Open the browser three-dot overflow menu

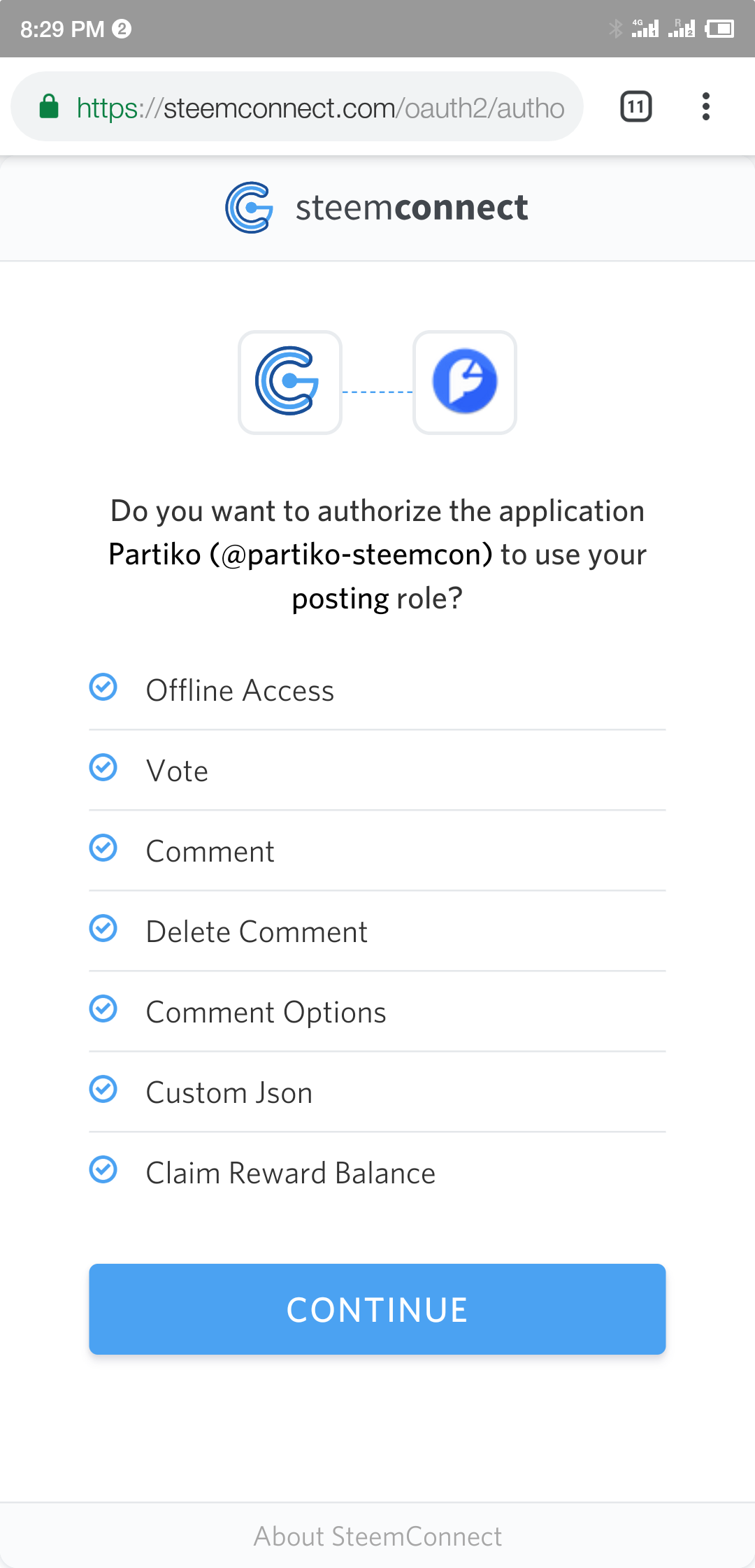point(706,106)
